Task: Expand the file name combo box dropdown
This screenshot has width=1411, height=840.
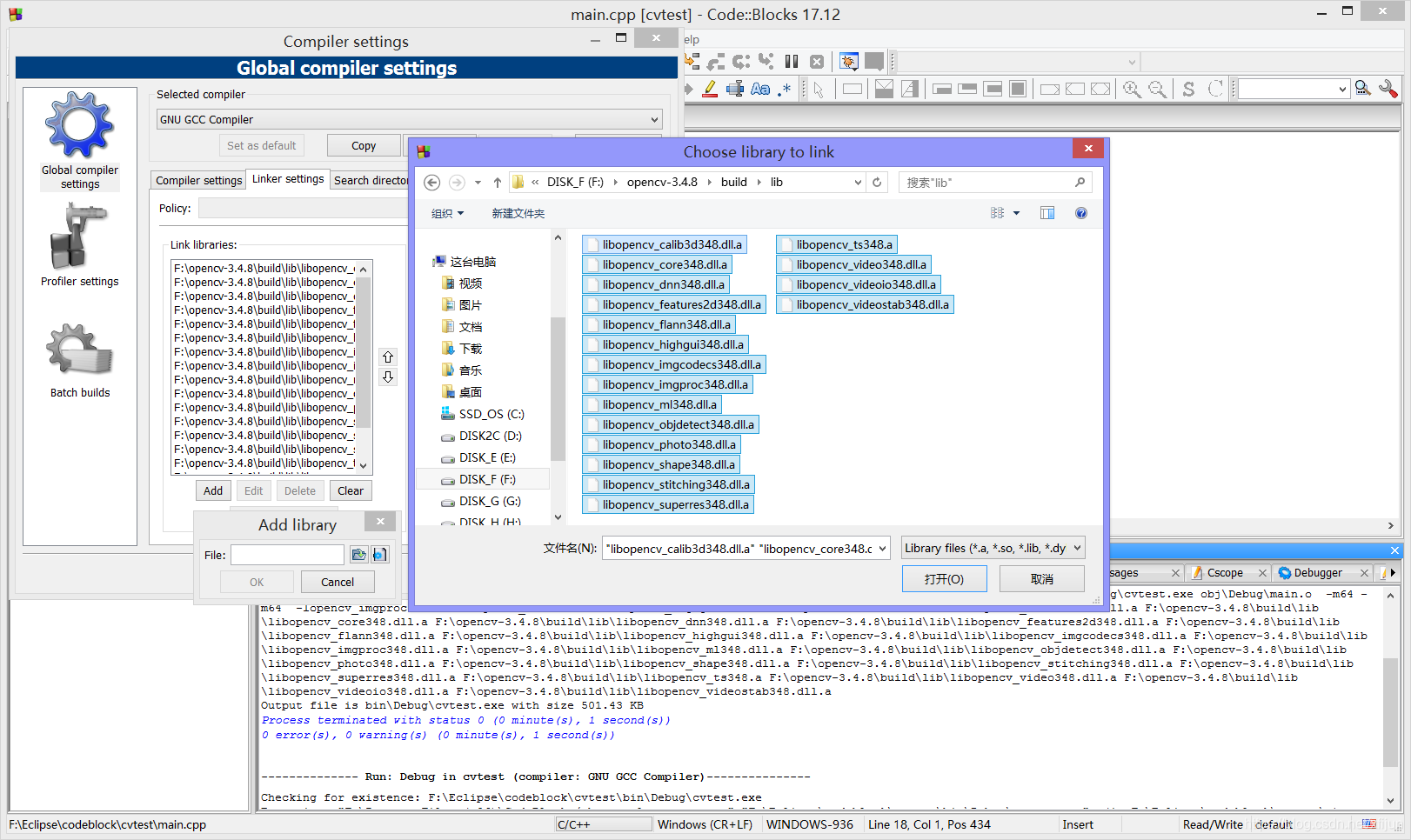Action: coord(882,549)
